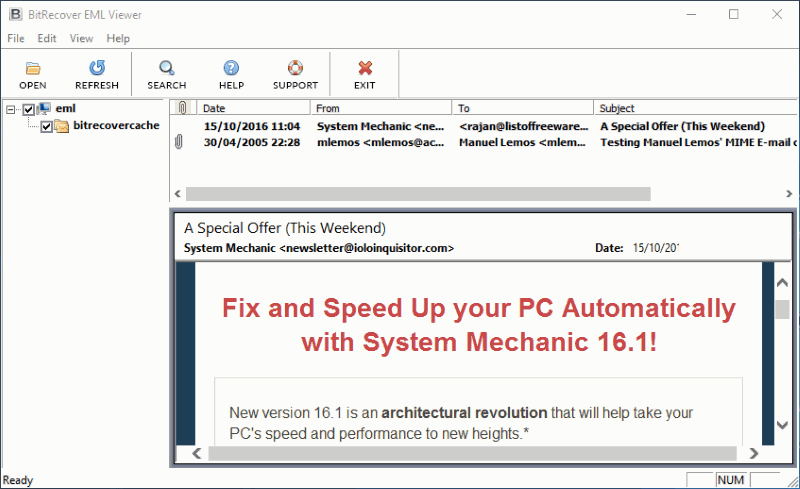Click subject Testing Manuel Lemos' MIME E-mail
Viewport: 800px width, 489px height.
698,142
